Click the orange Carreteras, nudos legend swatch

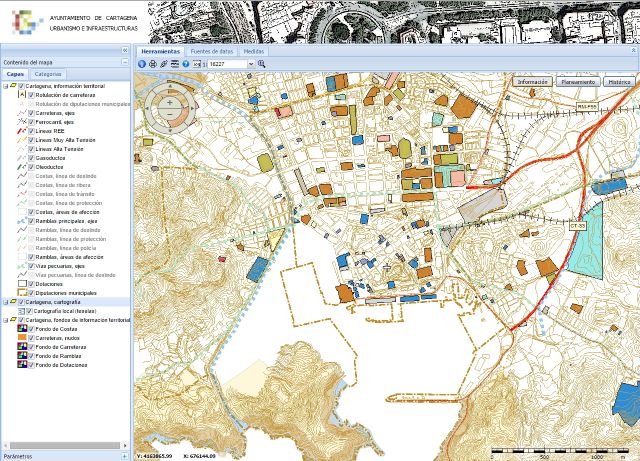22,338
